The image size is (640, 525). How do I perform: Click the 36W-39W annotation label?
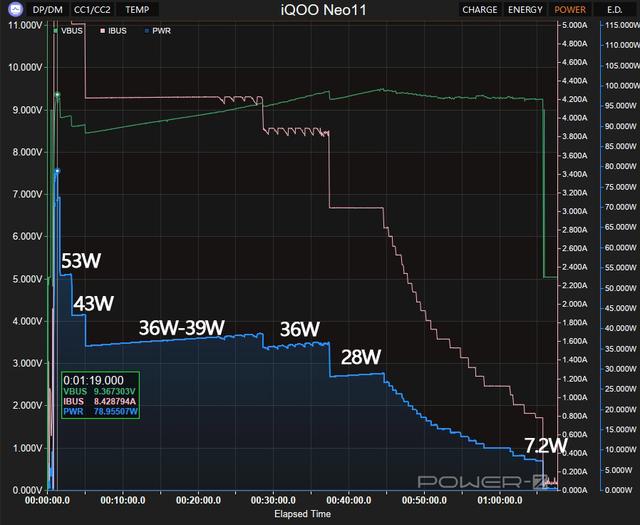tap(182, 327)
